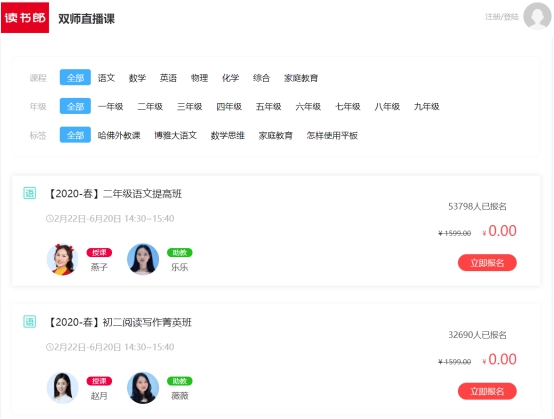554x419 pixels.
Task: Click subject icon beside 初二阅读写作菁英班
Action: [30, 322]
